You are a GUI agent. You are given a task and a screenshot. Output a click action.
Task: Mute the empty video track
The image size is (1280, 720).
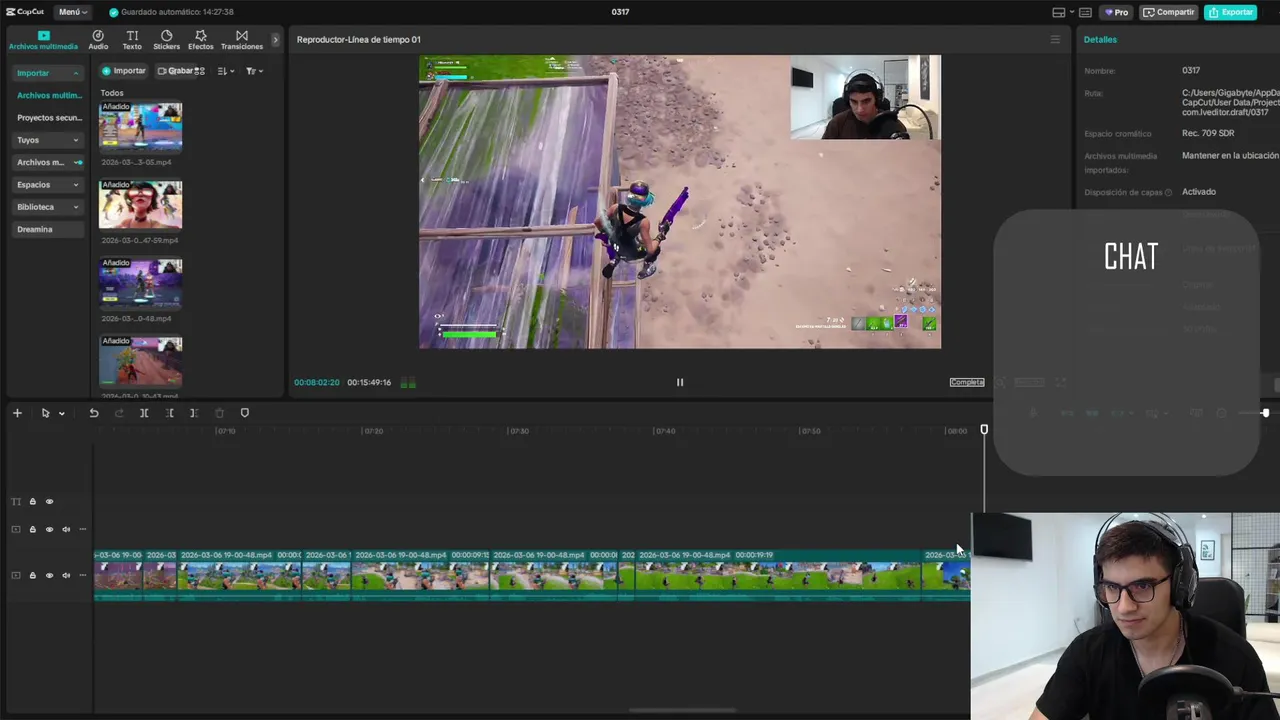[x=66, y=529]
